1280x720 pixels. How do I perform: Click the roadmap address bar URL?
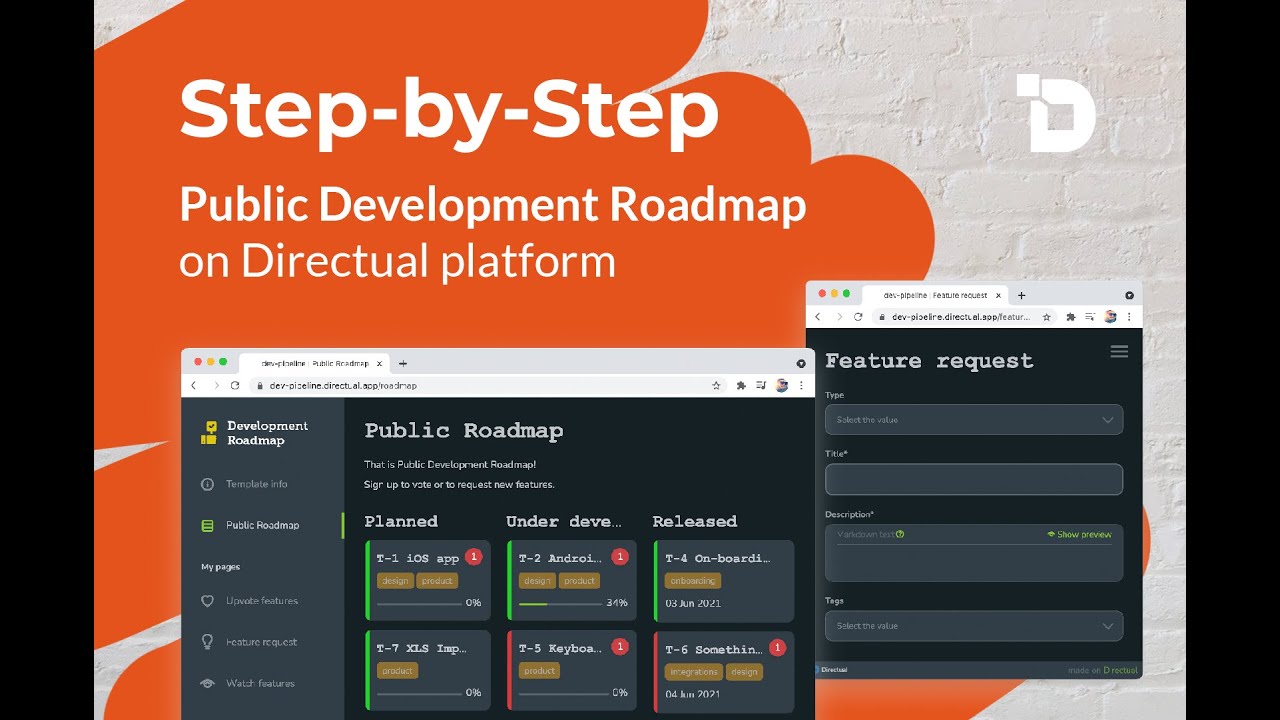(x=343, y=385)
